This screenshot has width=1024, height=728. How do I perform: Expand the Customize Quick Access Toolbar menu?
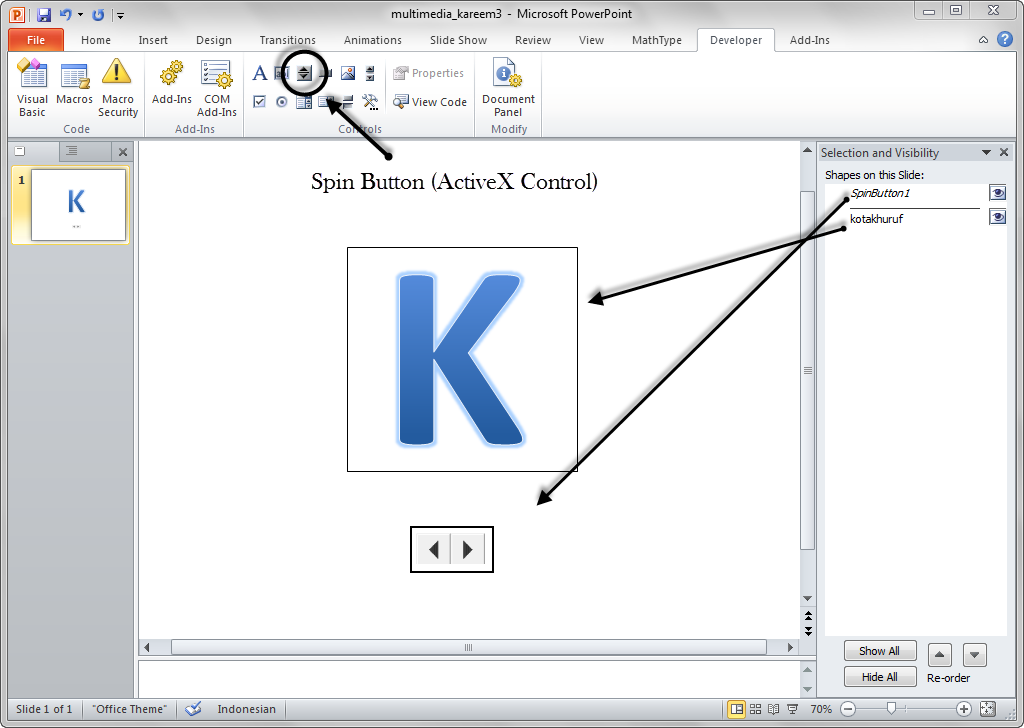[121, 15]
